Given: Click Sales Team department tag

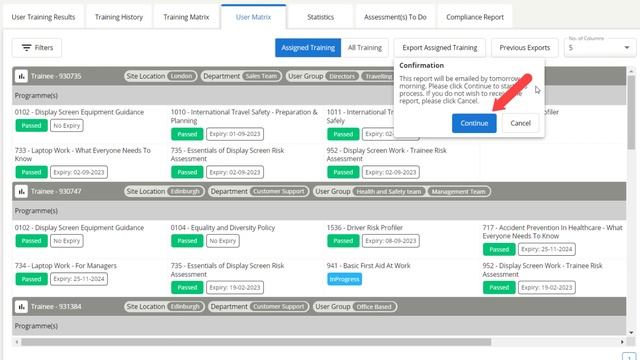Looking at the screenshot, I should click(x=261, y=76).
